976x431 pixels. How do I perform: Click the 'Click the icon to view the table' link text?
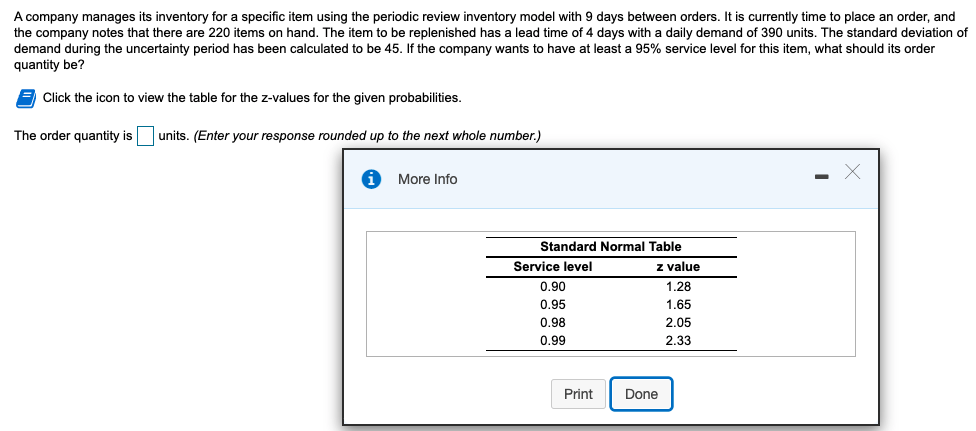click(x=252, y=98)
